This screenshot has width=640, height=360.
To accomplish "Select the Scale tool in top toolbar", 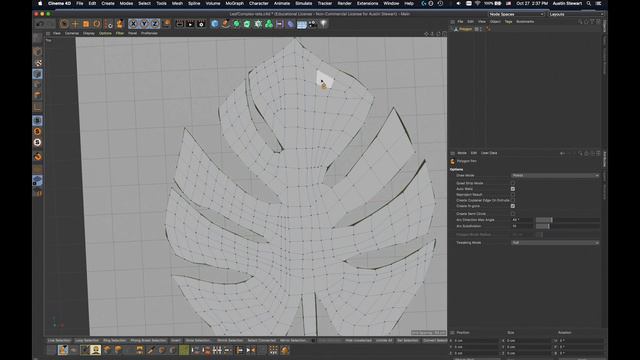I will [x=86, y=24].
